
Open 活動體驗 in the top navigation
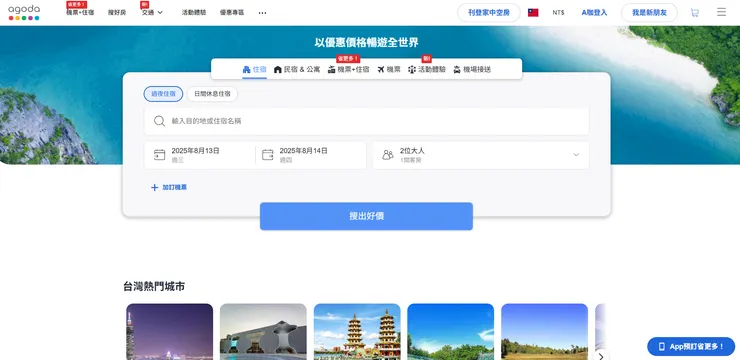point(193,13)
